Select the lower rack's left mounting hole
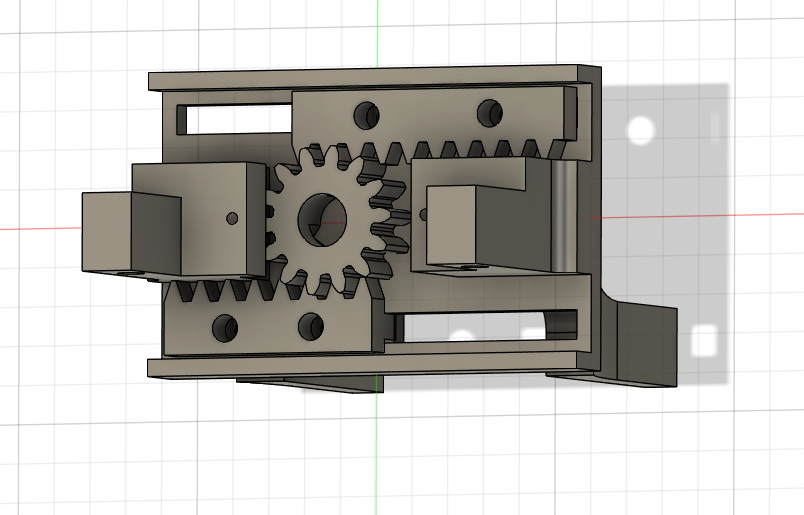 tap(225, 328)
